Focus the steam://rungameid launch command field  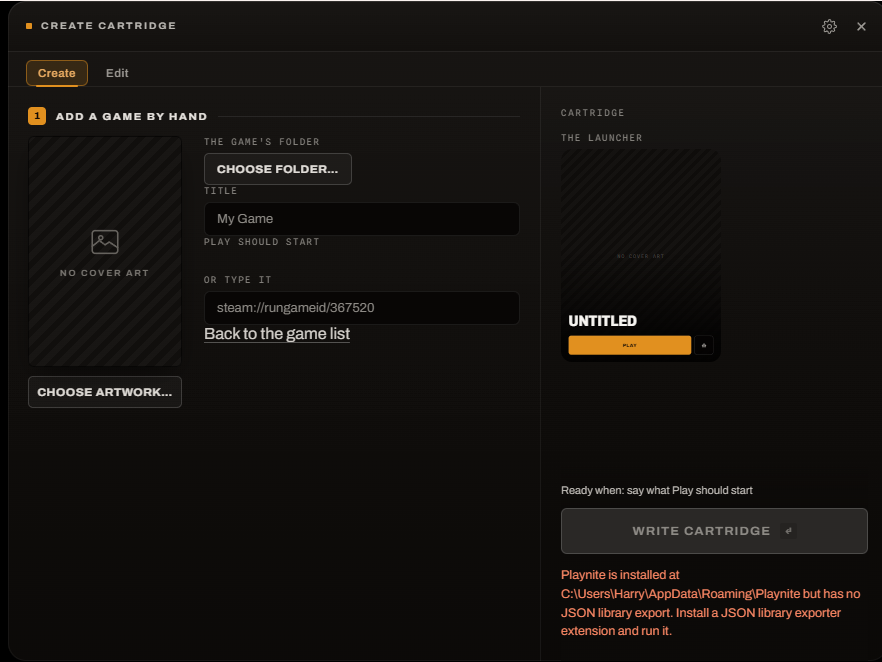click(361, 308)
